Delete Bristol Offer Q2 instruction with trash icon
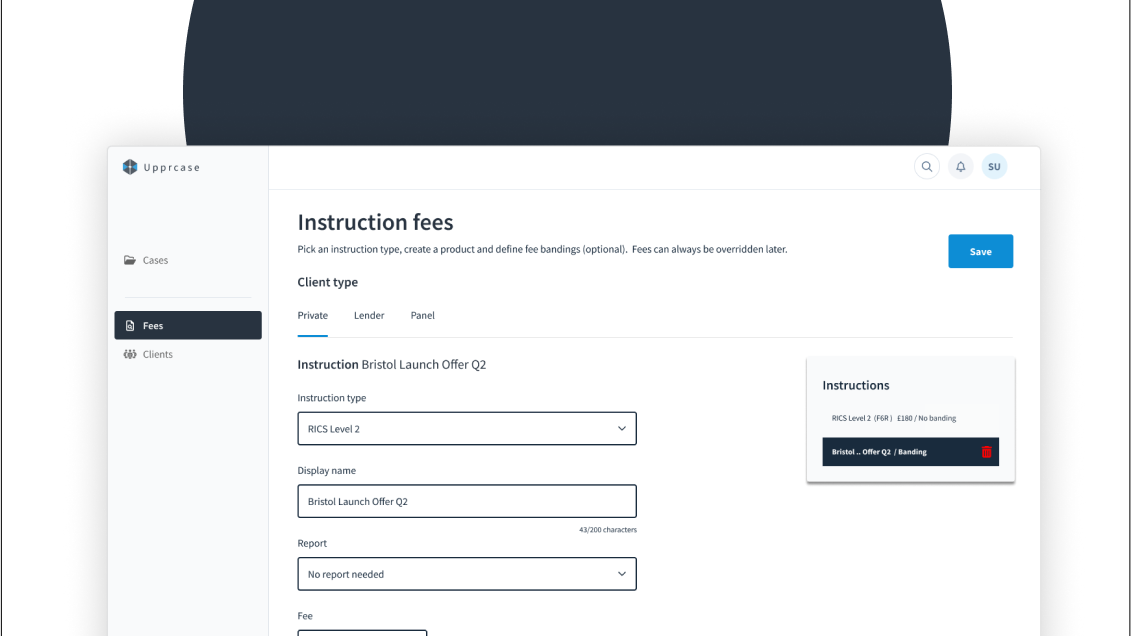 (986, 452)
